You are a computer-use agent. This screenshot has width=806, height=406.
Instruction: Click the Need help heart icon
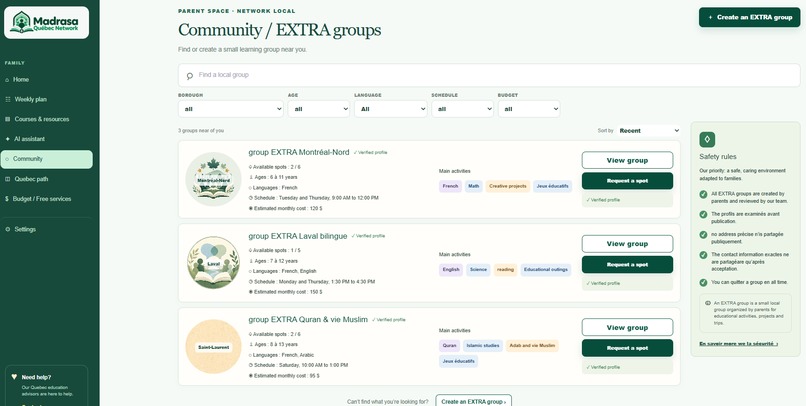14,377
